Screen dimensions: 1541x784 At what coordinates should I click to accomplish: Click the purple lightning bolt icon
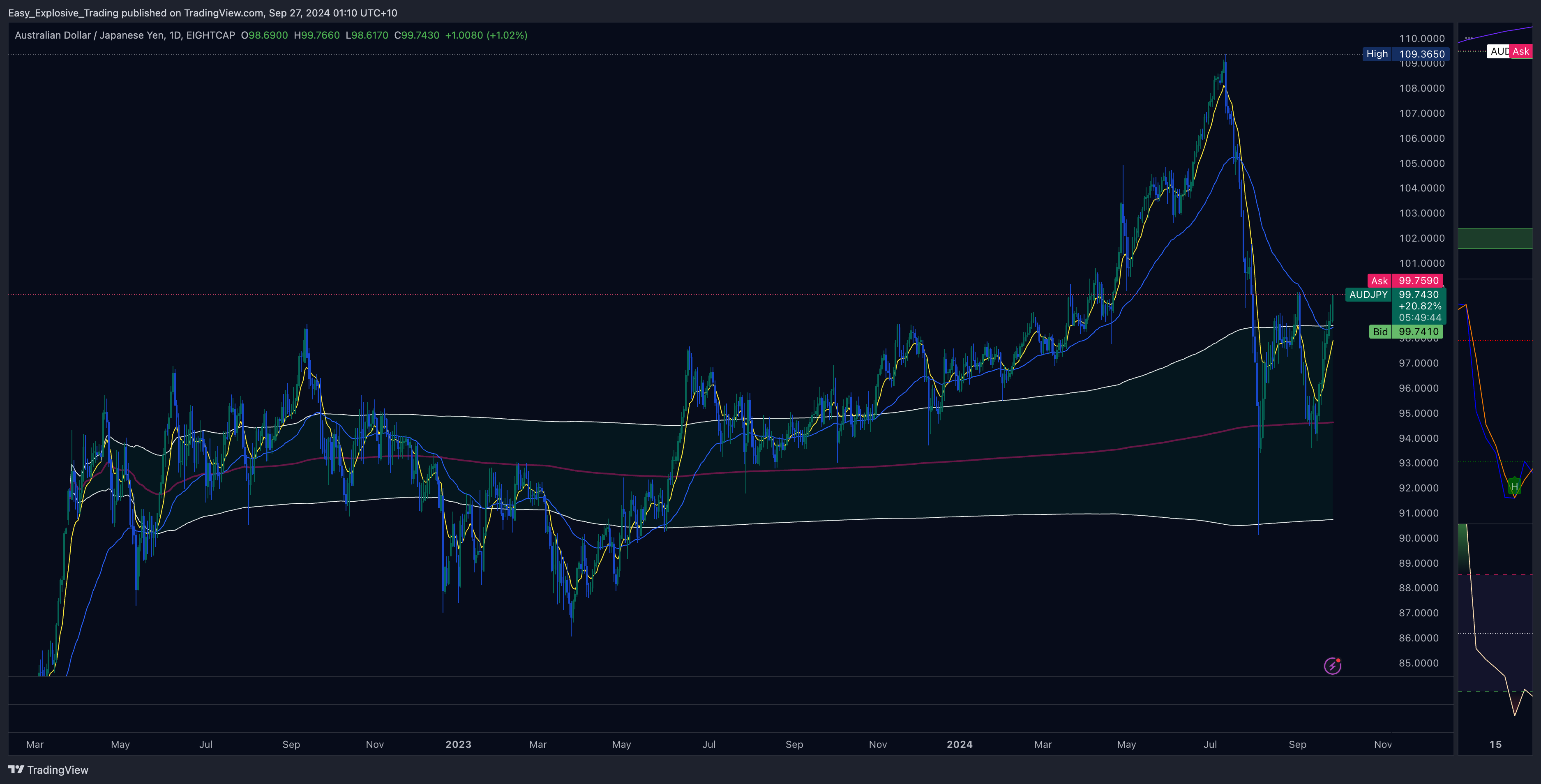point(1332,666)
